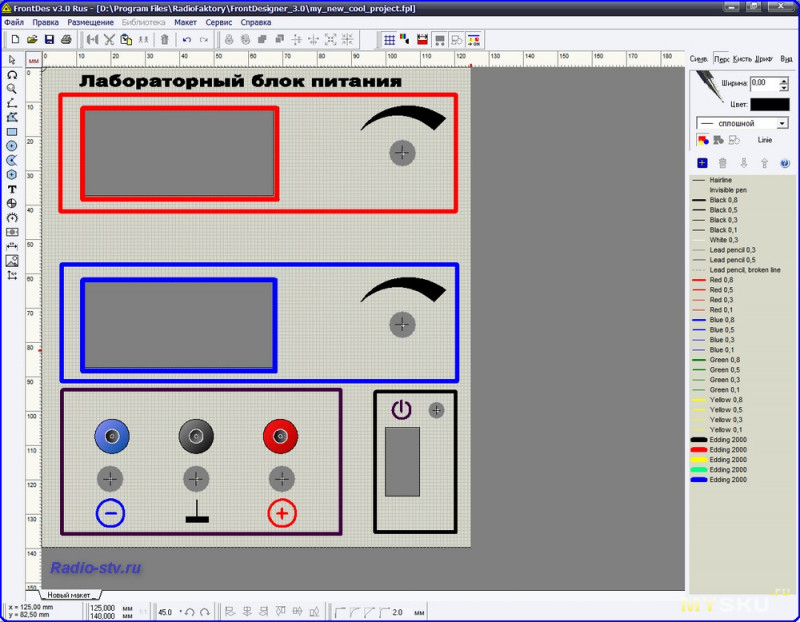
Task: Click the blue banana socket on the panel
Action: click(112, 436)
